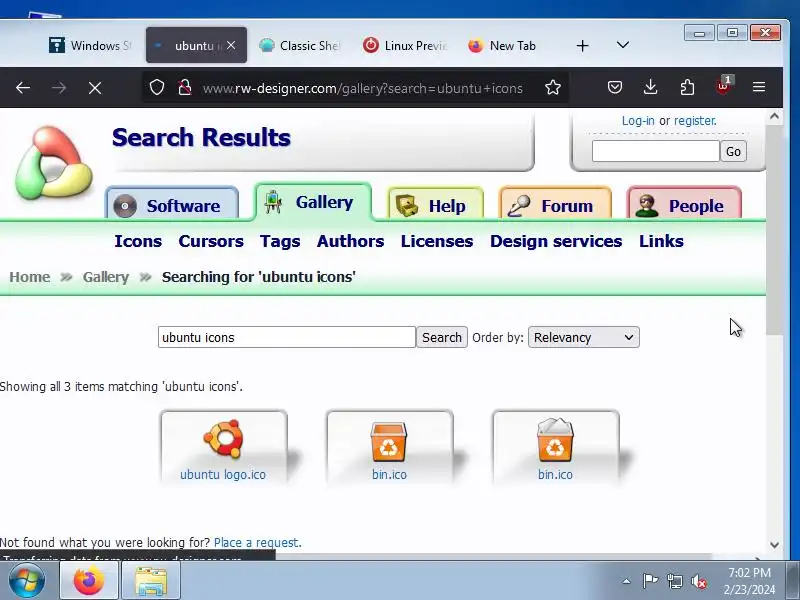Open the ubuntu logo.ico link
The height and width of the screenshot is (600, 800).
(x=223, y=474)
